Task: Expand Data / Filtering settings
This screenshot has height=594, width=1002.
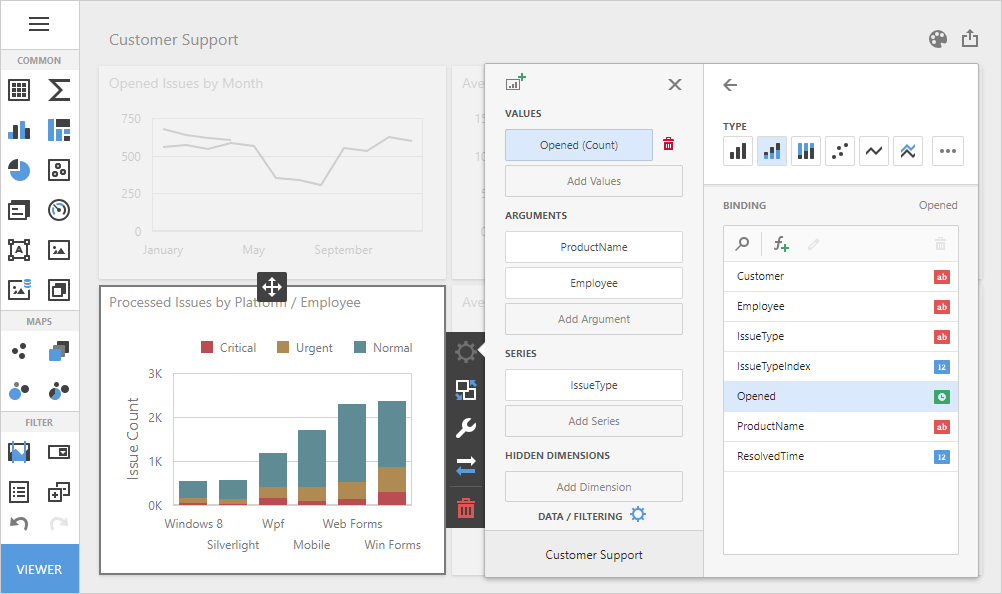Action: point(637,514)
